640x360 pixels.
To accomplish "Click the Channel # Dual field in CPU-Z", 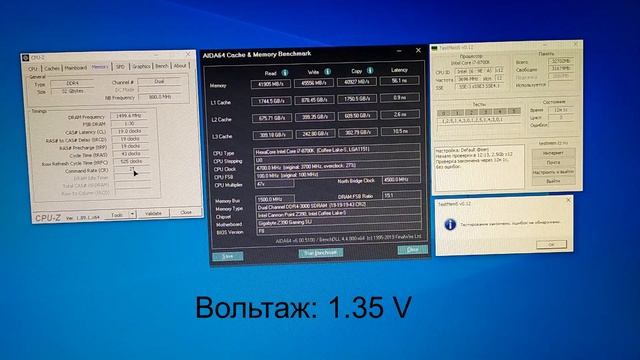I will point(159,82).
